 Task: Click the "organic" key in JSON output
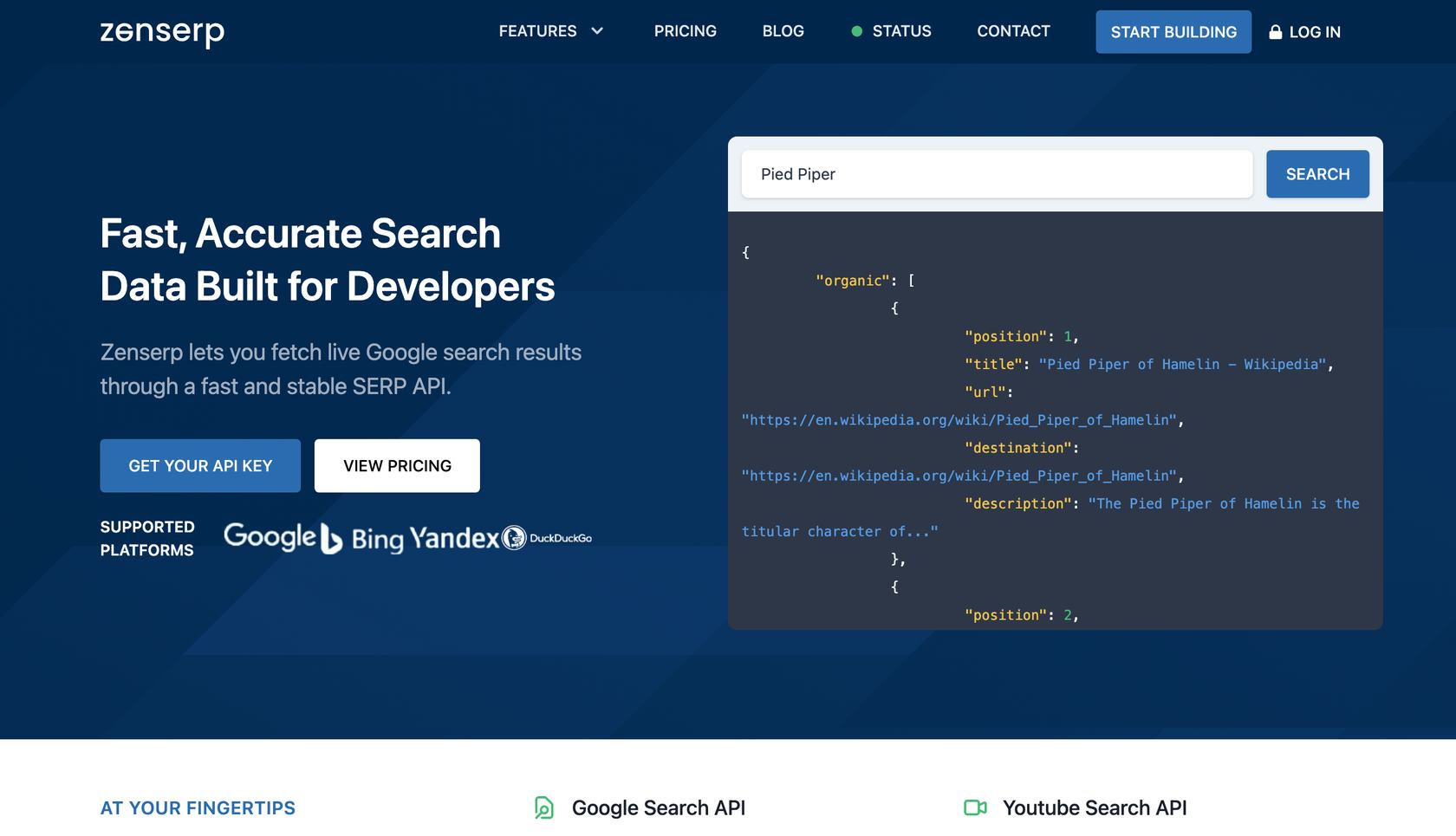coord(853,281)
